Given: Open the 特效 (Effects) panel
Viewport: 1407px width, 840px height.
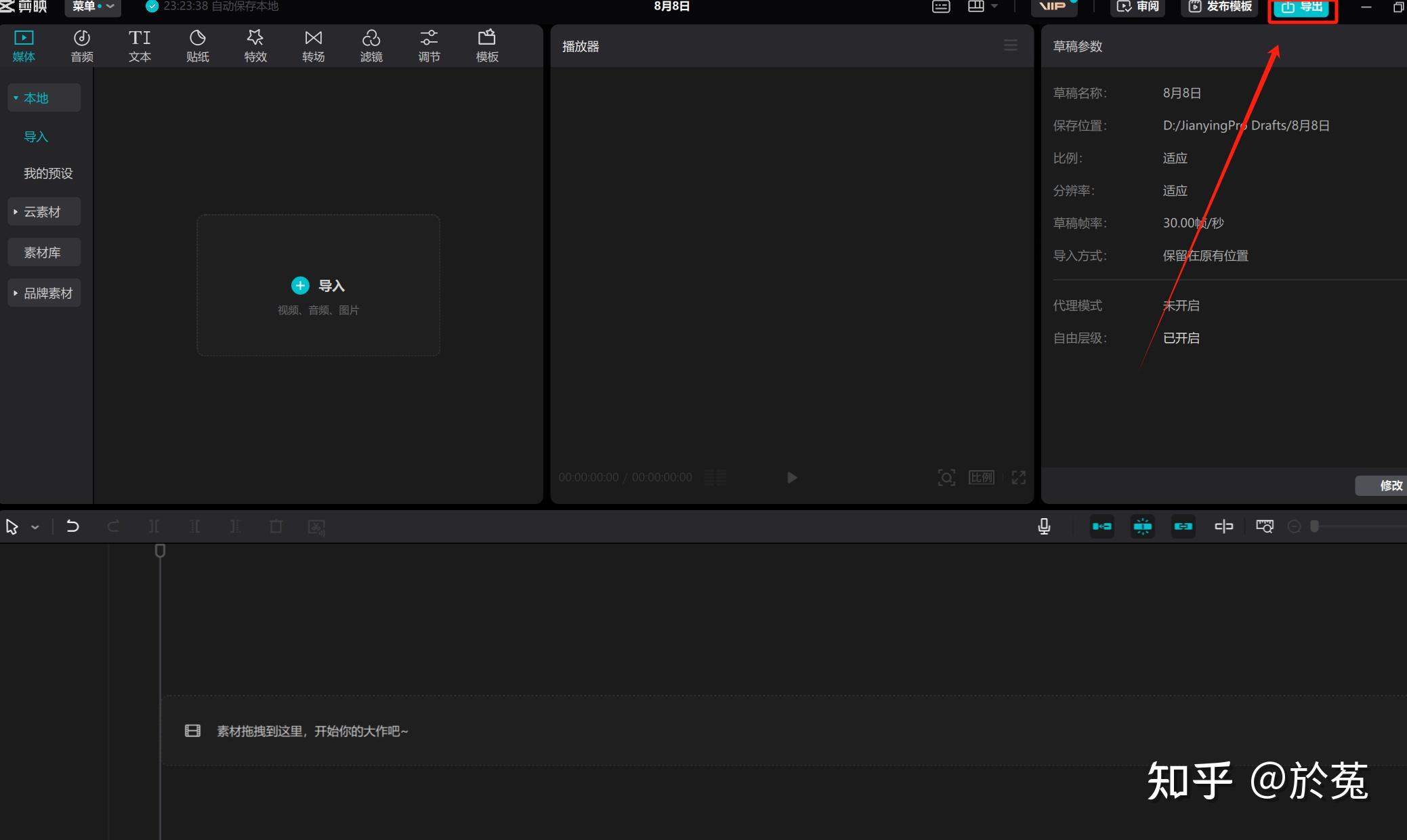Looking at the screenshot, I should (255, 45).
